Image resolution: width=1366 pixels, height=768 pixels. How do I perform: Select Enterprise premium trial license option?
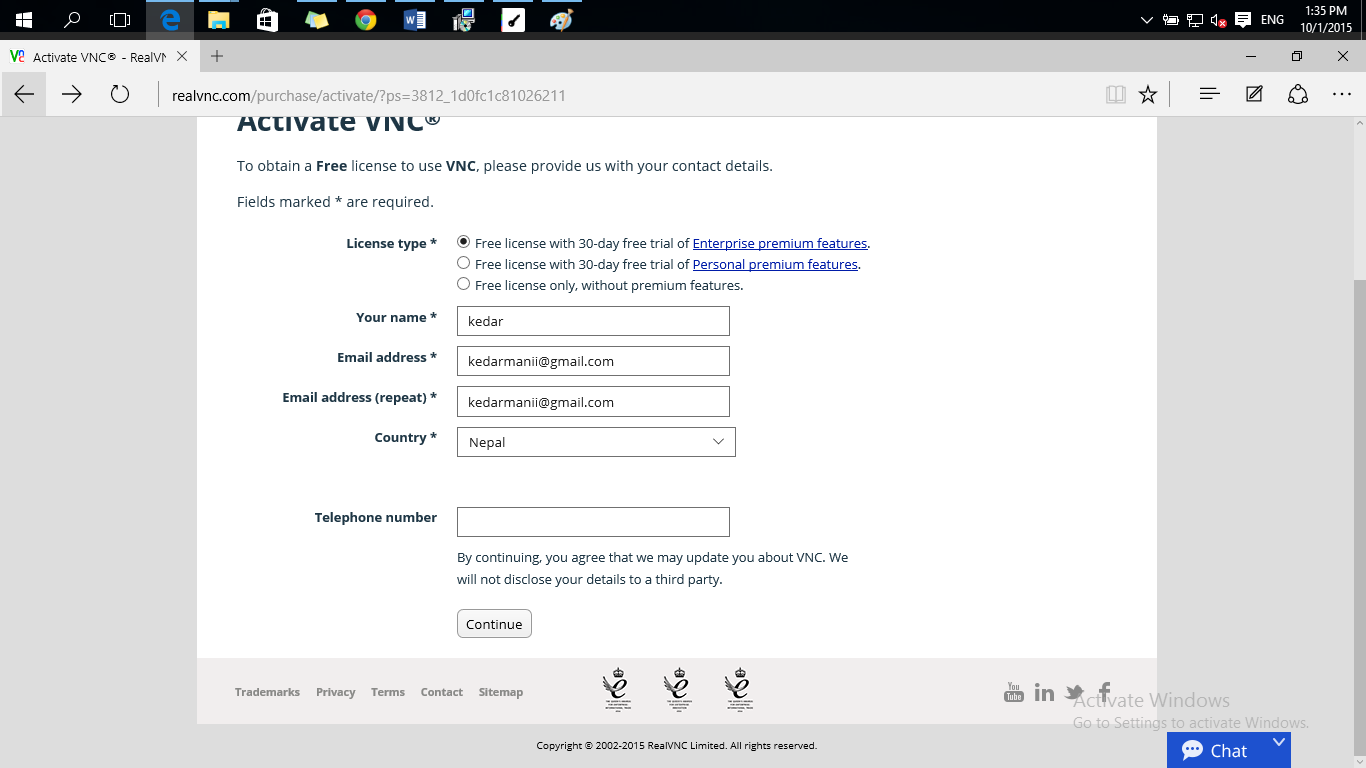[x=463, y=242]
